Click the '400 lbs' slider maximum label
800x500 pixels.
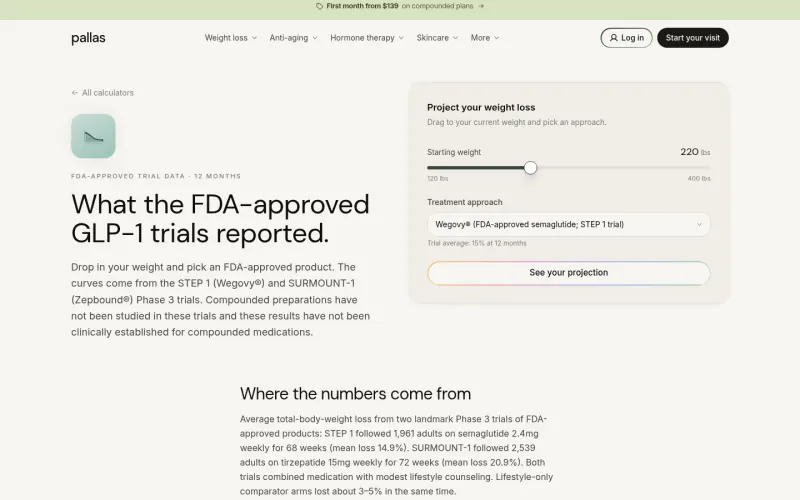[x=699, y=179]
